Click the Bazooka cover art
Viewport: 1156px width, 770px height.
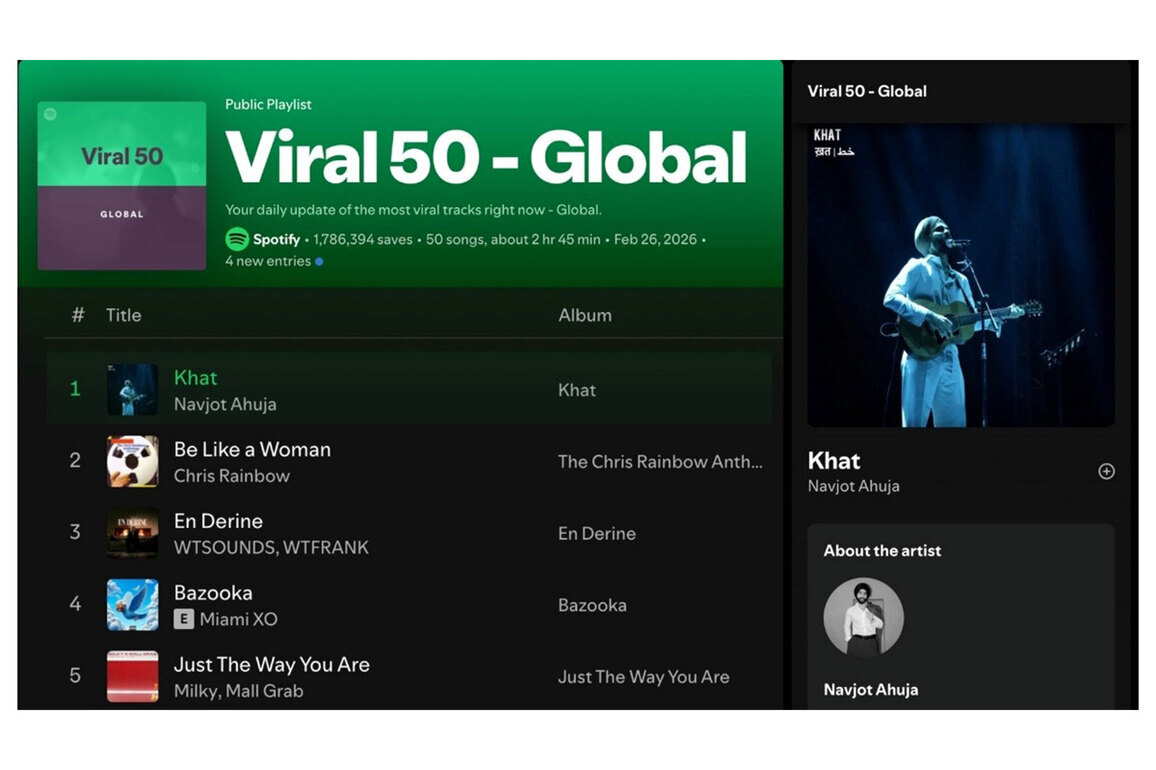(x=133, y=604)
